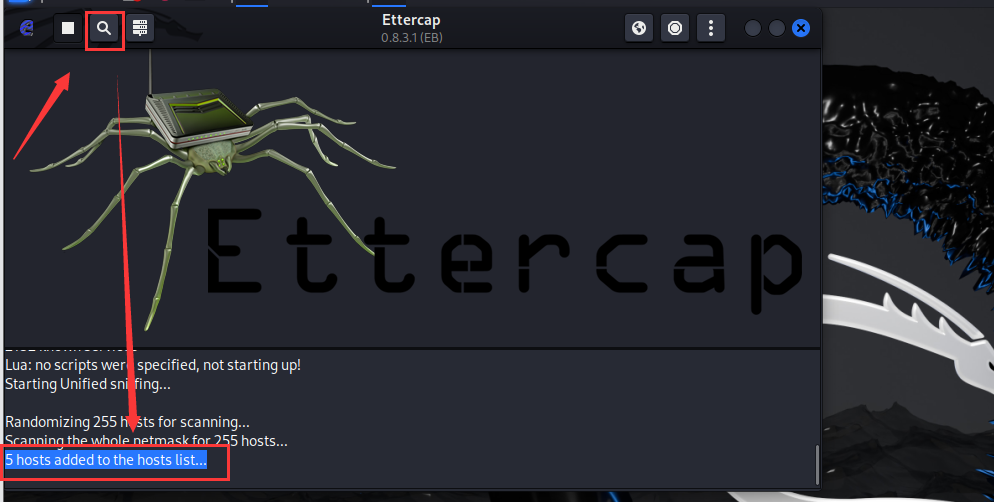Minimize the Ettercap window

752,28
